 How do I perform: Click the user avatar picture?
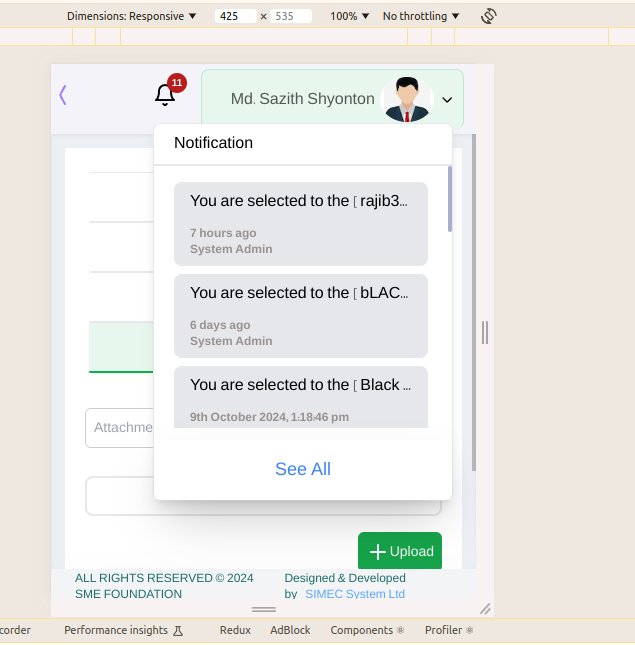(407, 100)
